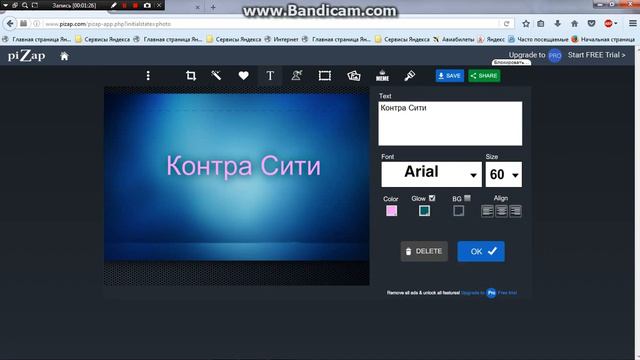Open the Arial font dropdown
Viewport: 640px width, 360px height.
(431, 174)
